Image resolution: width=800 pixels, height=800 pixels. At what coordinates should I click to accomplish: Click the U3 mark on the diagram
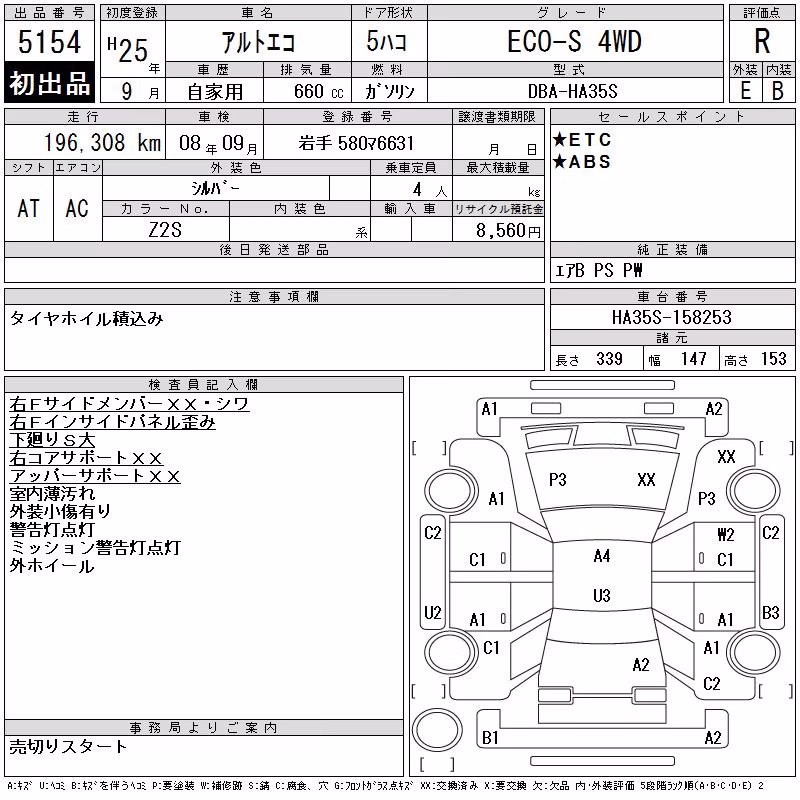602,595
